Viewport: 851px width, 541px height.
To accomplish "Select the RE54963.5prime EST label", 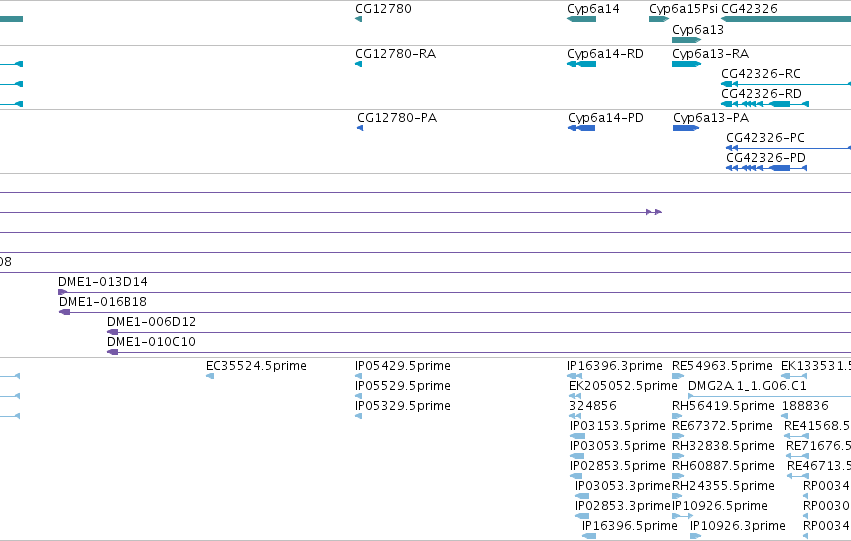I will tap(722, 366).
